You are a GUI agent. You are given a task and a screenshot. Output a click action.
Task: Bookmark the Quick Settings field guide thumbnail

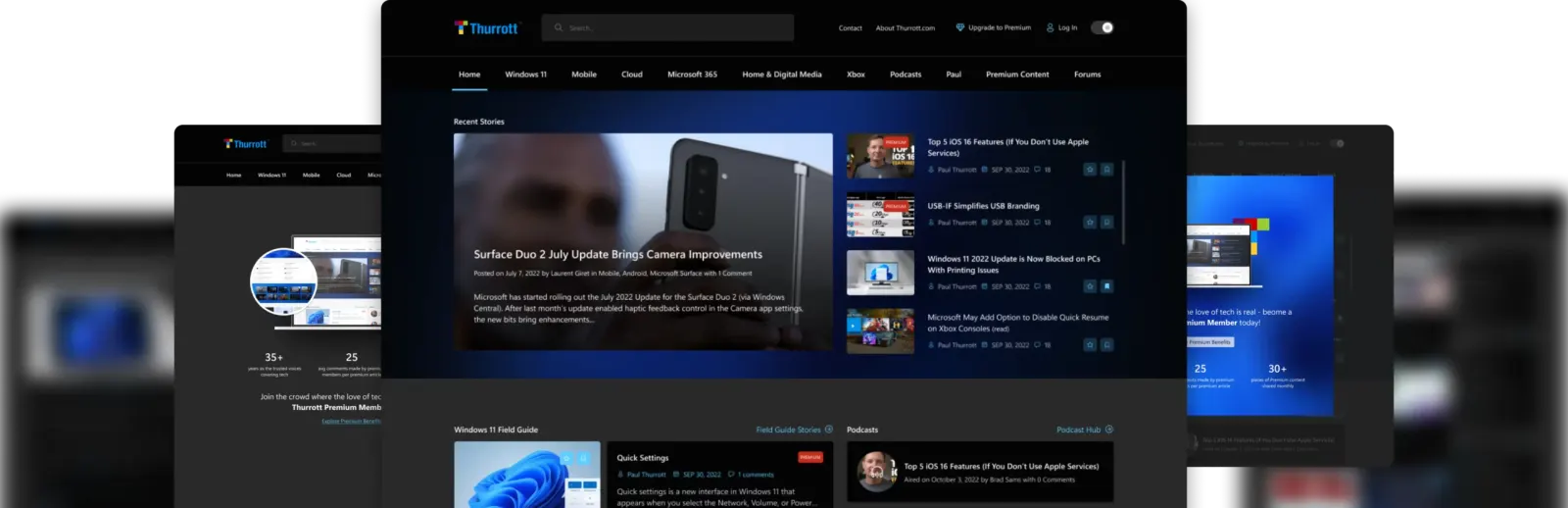[583, 458]
